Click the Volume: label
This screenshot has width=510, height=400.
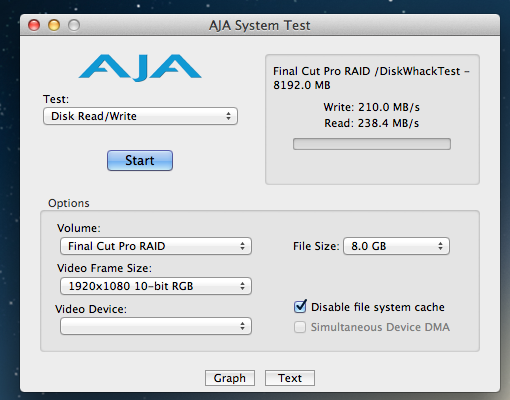click(79, 228)
